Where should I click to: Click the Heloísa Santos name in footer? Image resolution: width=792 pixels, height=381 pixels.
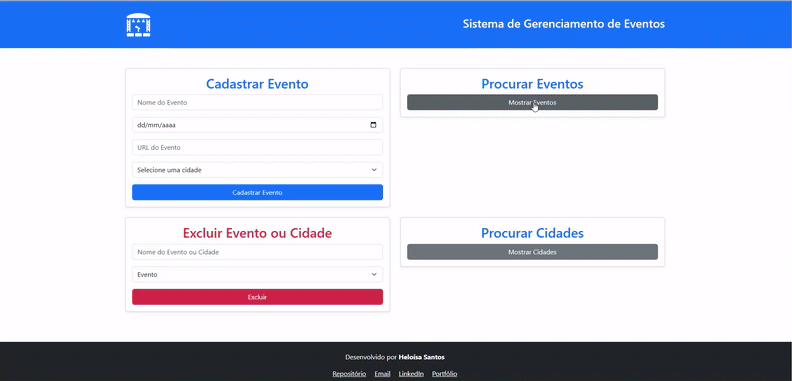click(422, 357)
